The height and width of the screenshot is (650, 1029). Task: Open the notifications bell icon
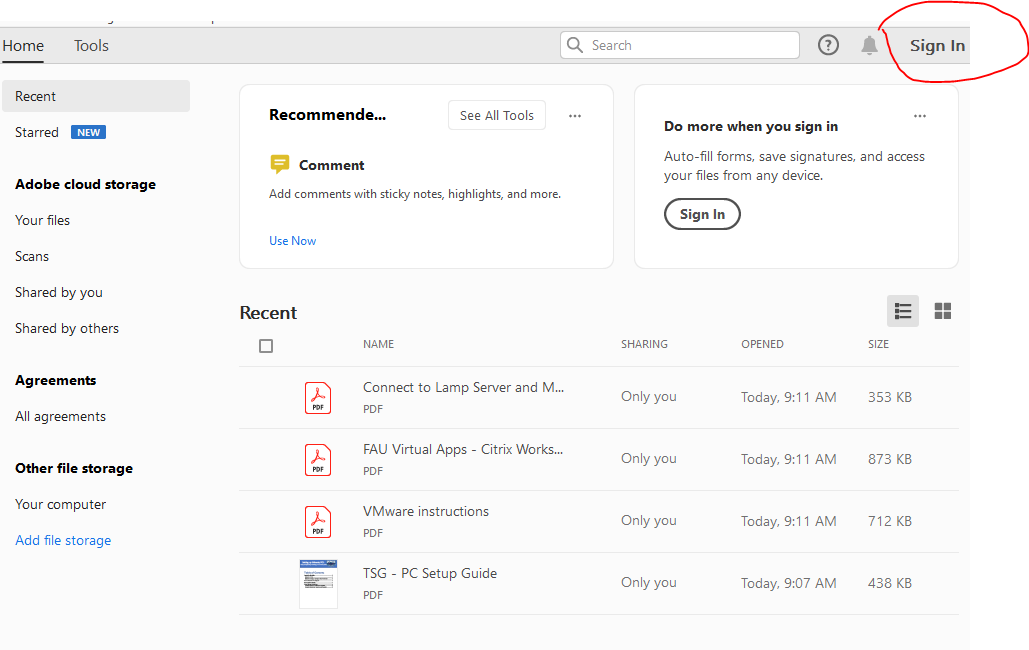869,45
